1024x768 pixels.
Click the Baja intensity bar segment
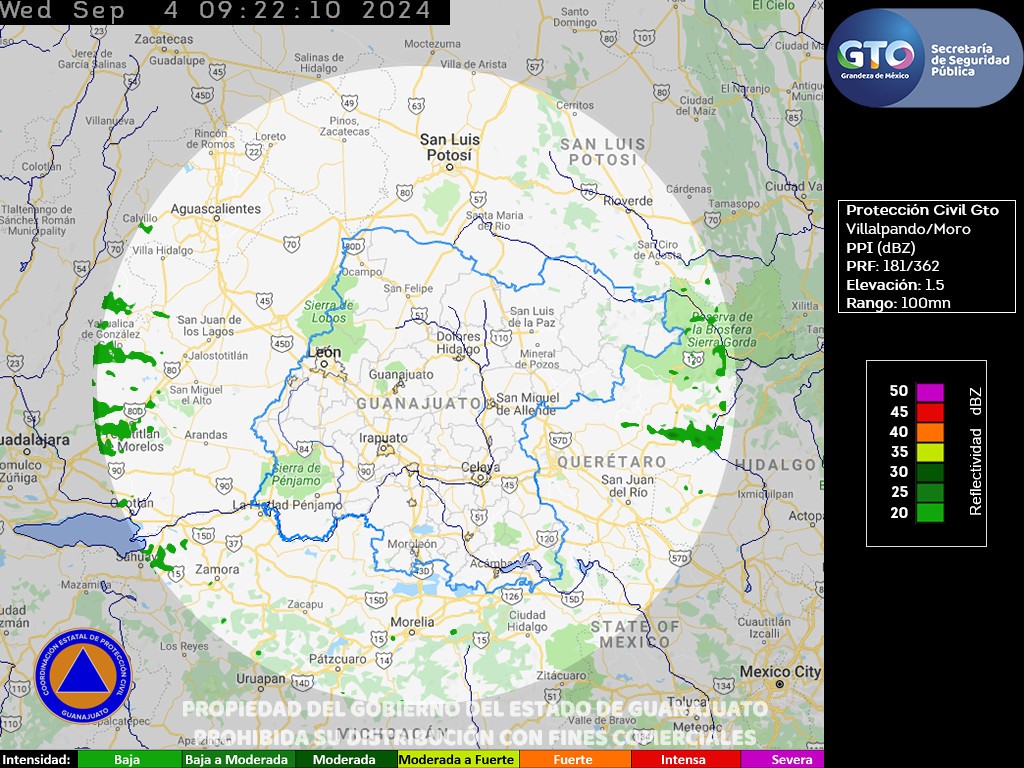tap(127, 760)
